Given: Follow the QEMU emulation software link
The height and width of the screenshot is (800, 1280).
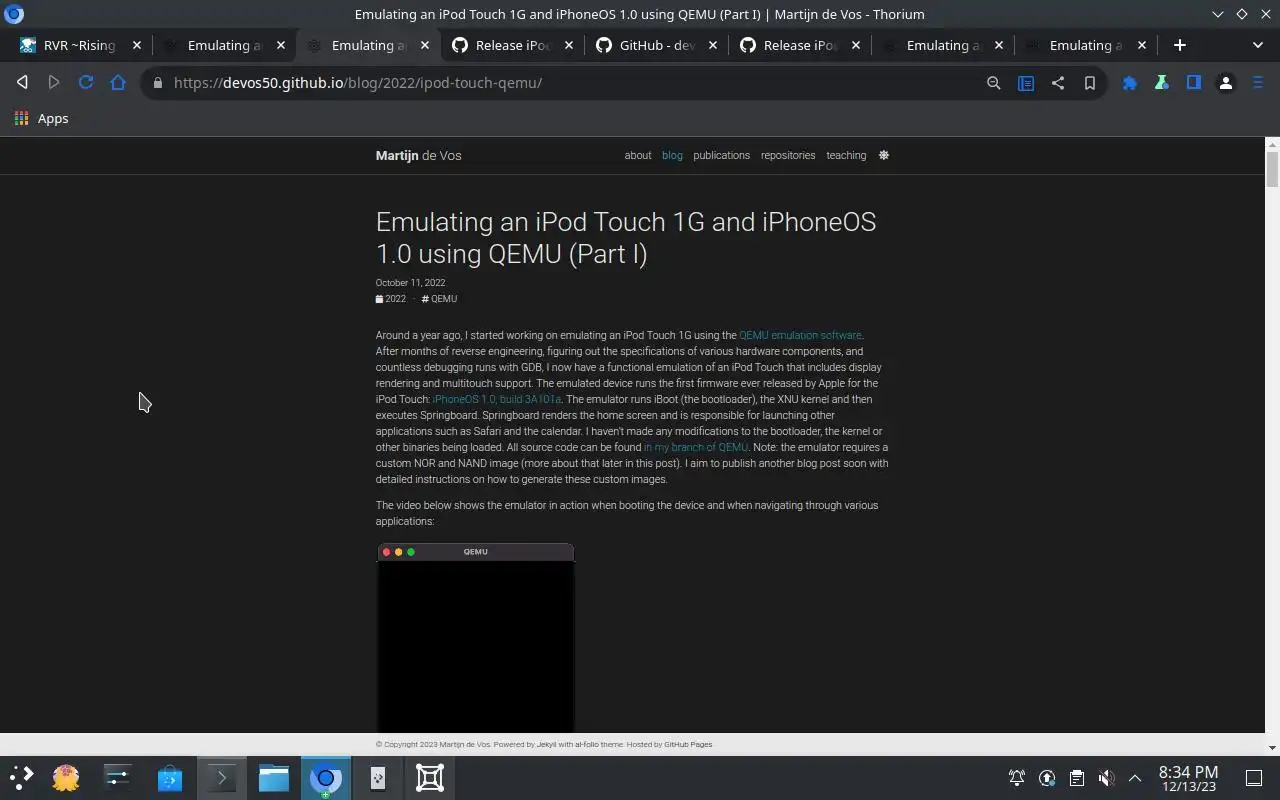Looking at the screenshot, I should (800, 335).
